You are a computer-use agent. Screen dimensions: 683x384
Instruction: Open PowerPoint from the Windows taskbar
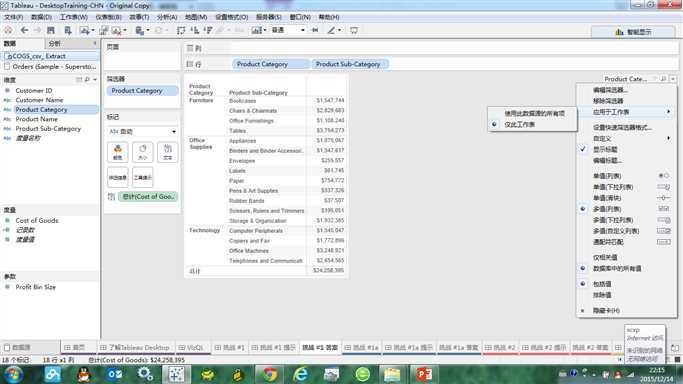tap(424, 374)
